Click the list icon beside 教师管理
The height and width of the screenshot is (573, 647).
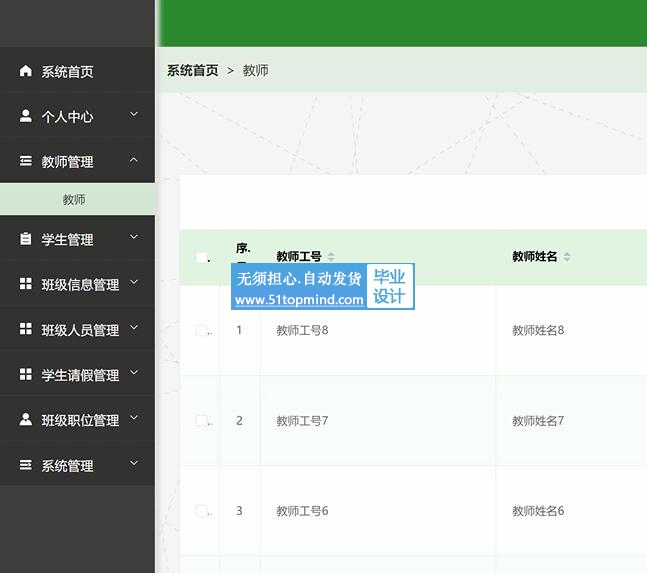26,161
